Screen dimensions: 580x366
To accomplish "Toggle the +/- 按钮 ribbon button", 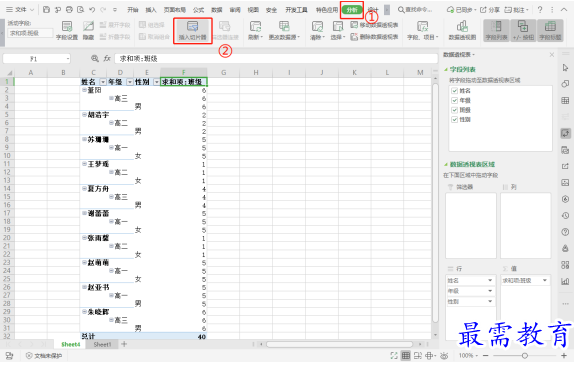I will pos(523,30).
